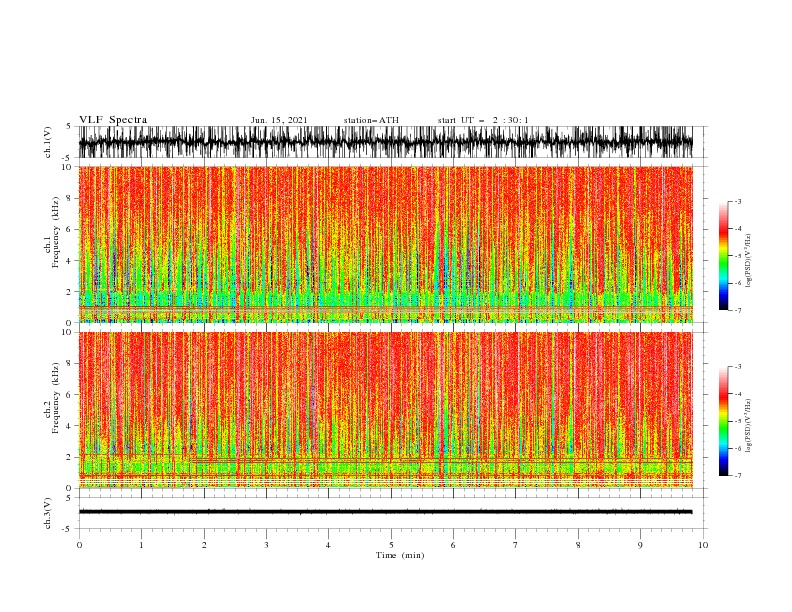This screenshot has height=612, width=792.
Task: Click the 'station=ATH' label
Action: [371, 120]
